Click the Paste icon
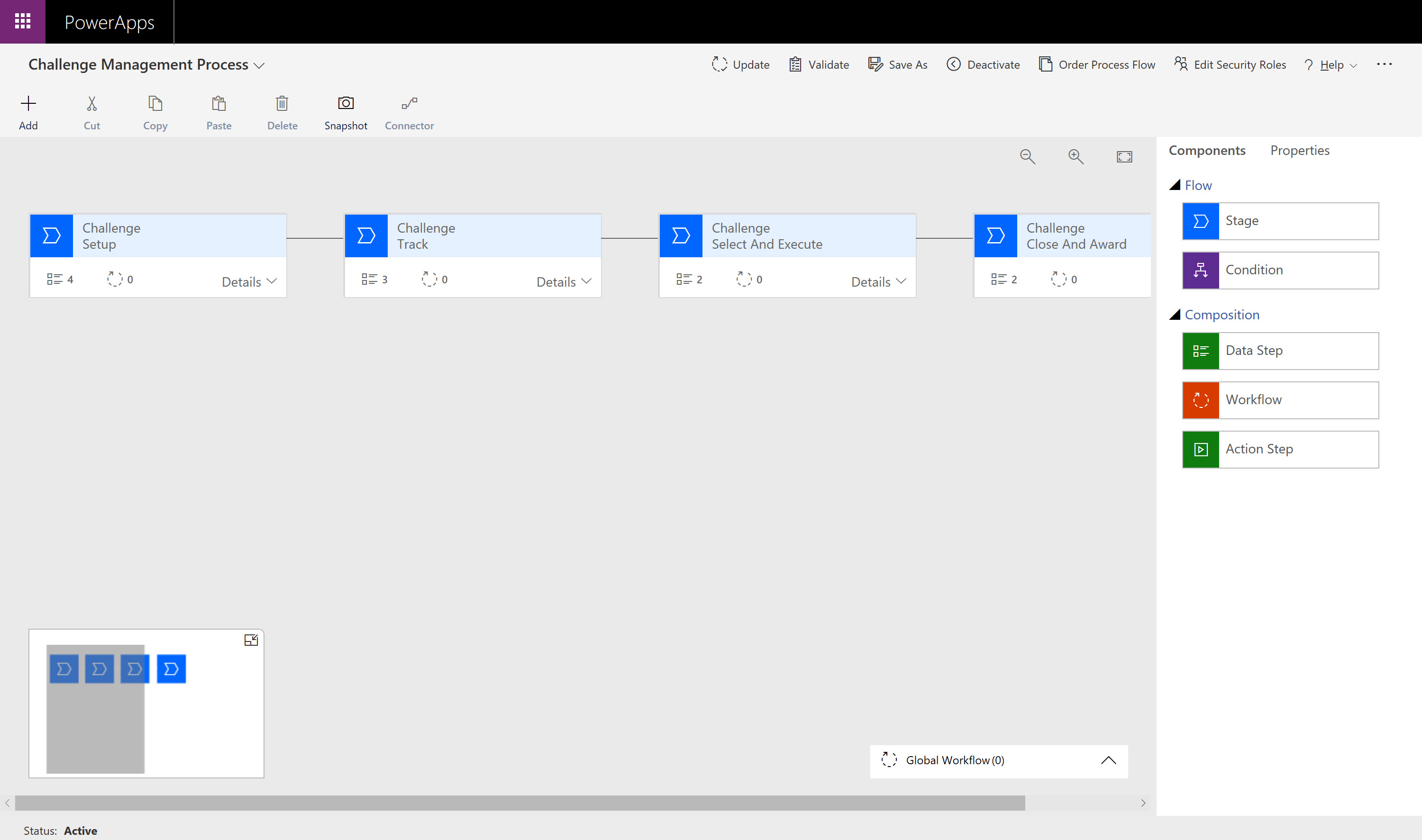1422x840 pixels. [x=219, y=111]
